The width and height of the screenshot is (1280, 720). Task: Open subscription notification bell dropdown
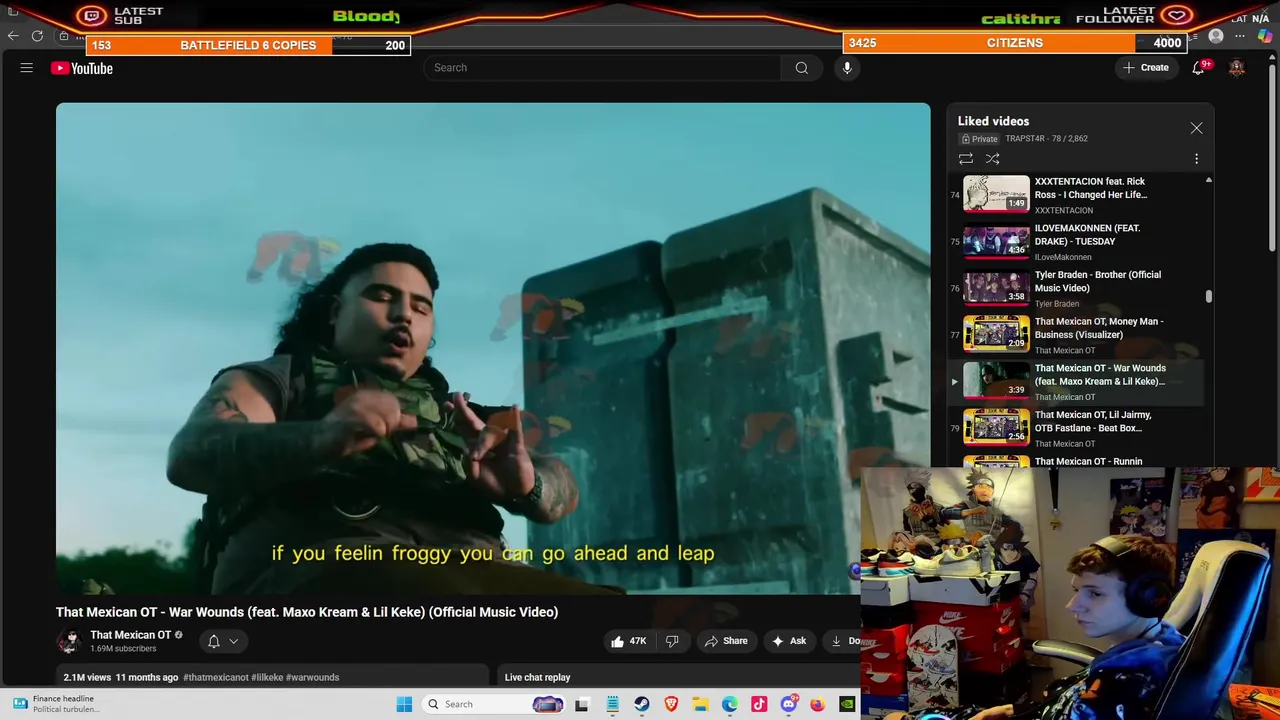pyautogui.click(x=223, y=641)
